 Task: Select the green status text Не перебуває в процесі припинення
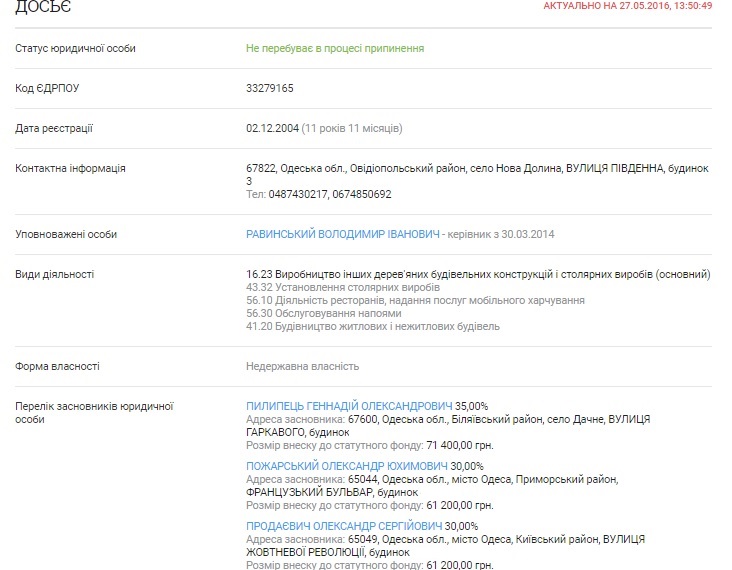[x=334, y=48]
